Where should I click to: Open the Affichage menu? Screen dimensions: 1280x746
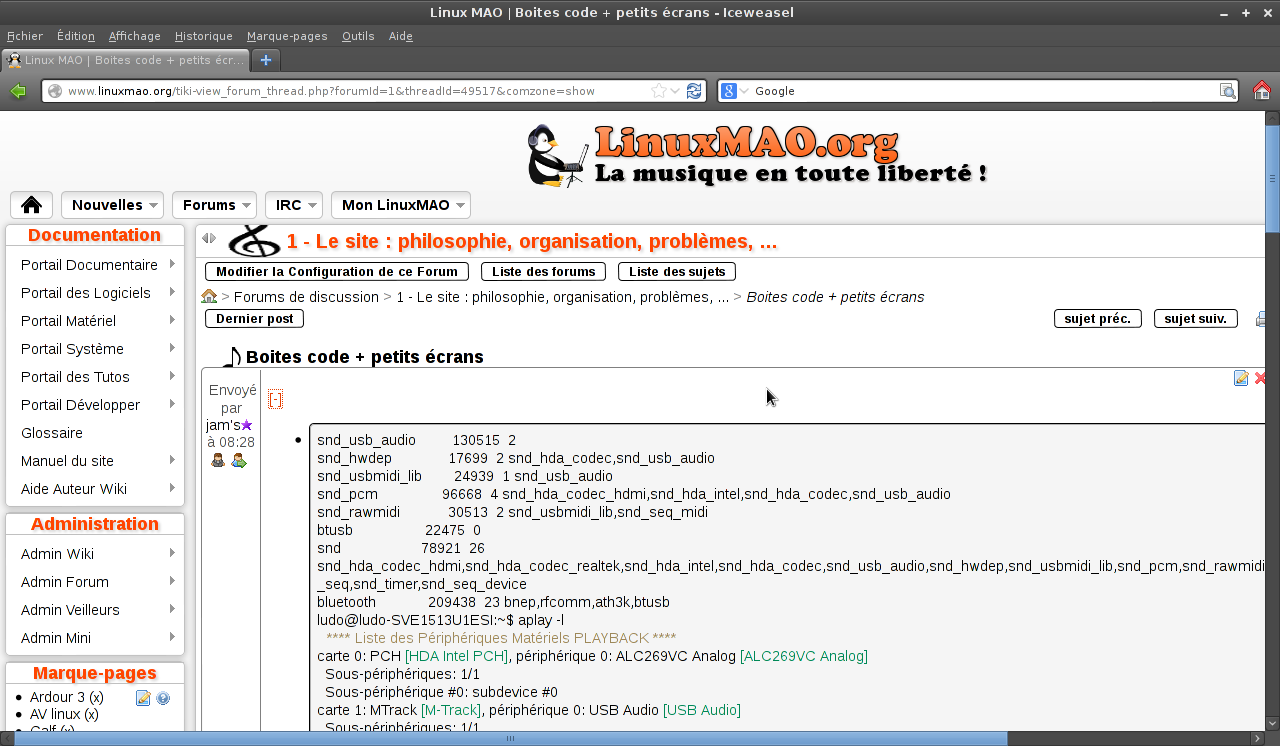click(135, 36)
